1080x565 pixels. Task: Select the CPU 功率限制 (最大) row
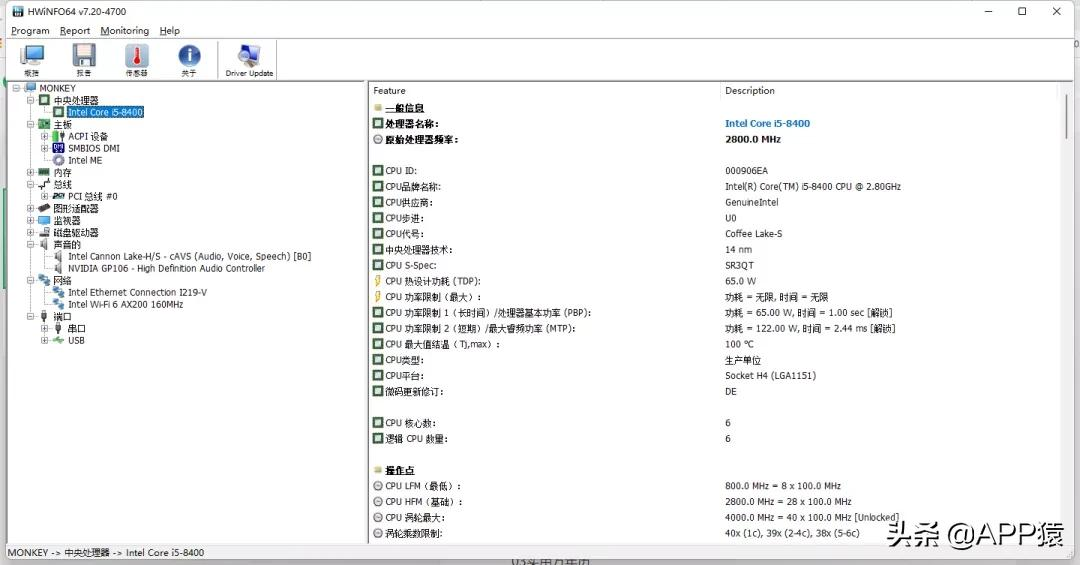[x=714, y=297]
